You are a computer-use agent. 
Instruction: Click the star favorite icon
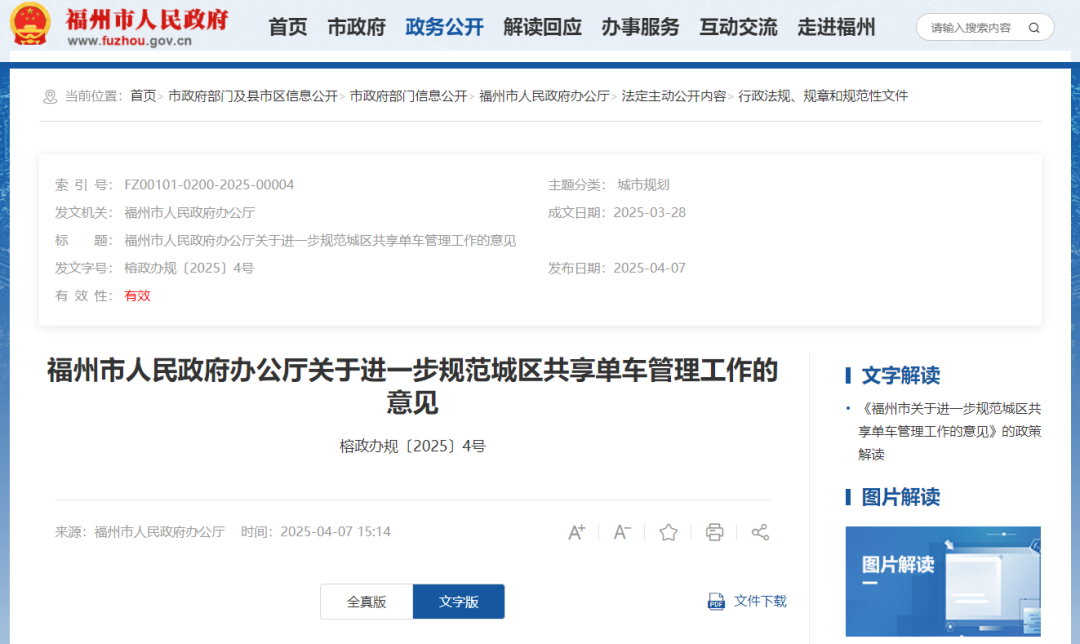pos(668,532)
